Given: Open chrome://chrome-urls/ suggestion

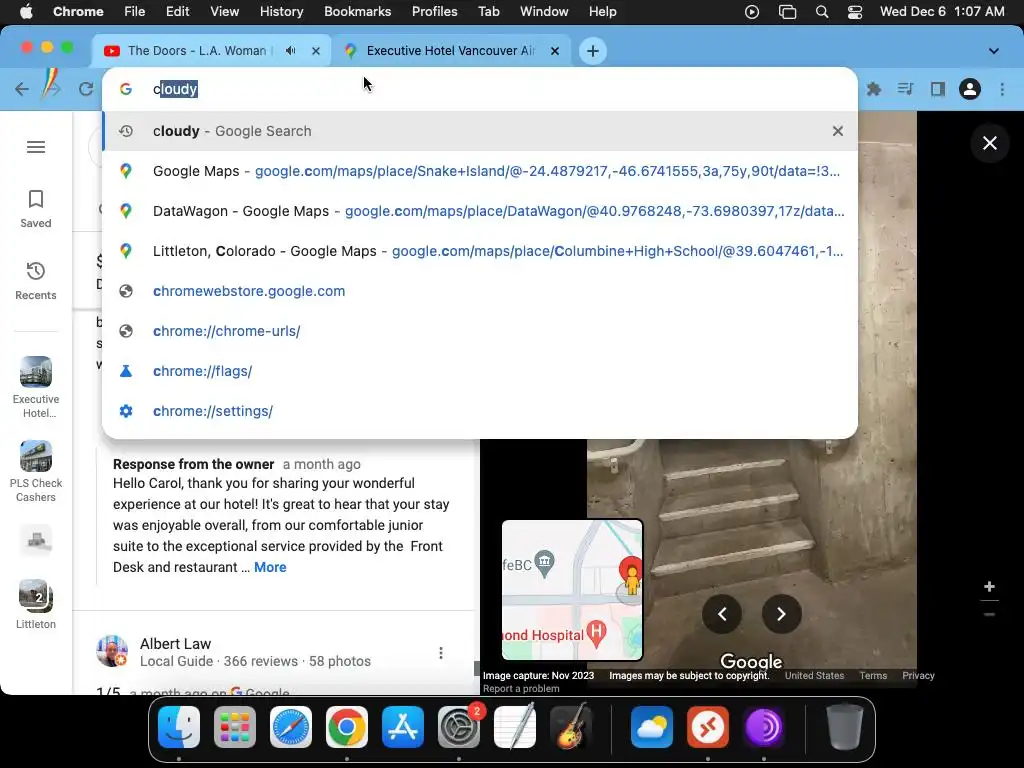Looking at the screenshot, I should (480, 330).
